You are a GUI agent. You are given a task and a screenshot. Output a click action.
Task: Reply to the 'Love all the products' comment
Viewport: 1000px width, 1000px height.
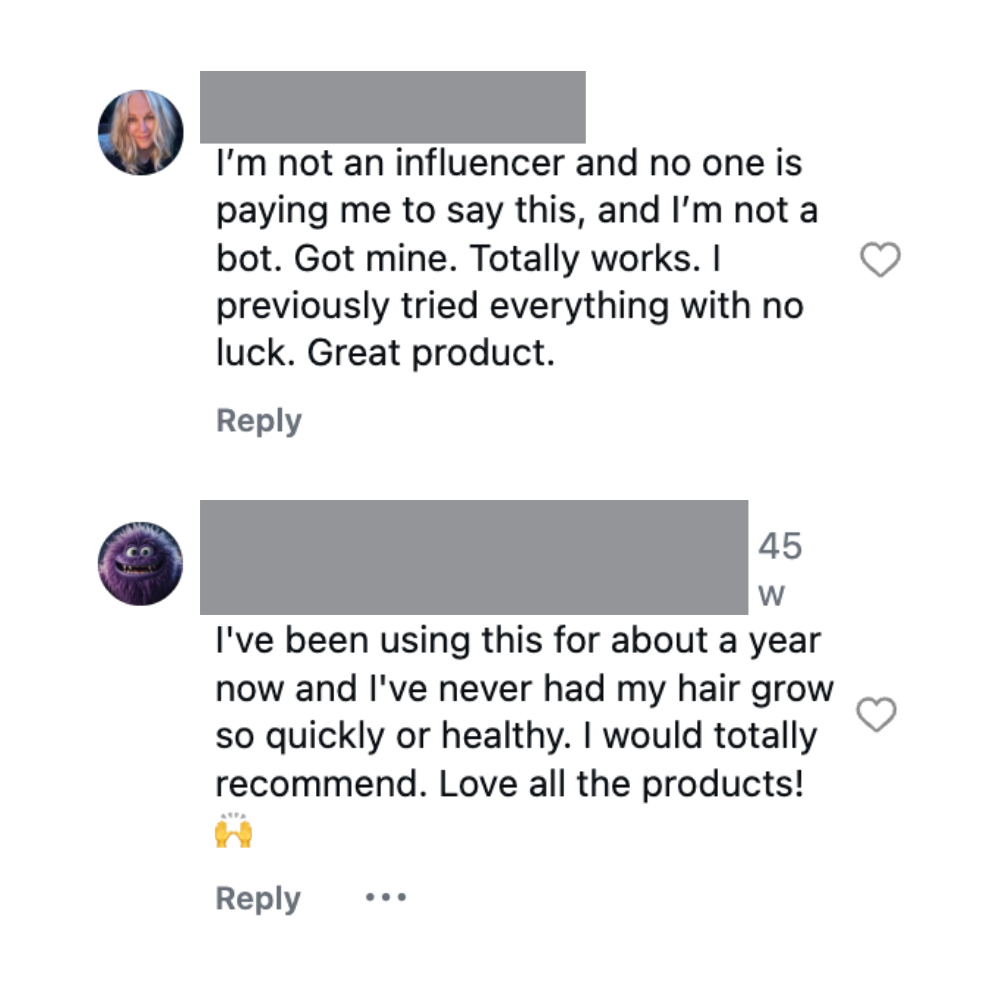point(258,899)
